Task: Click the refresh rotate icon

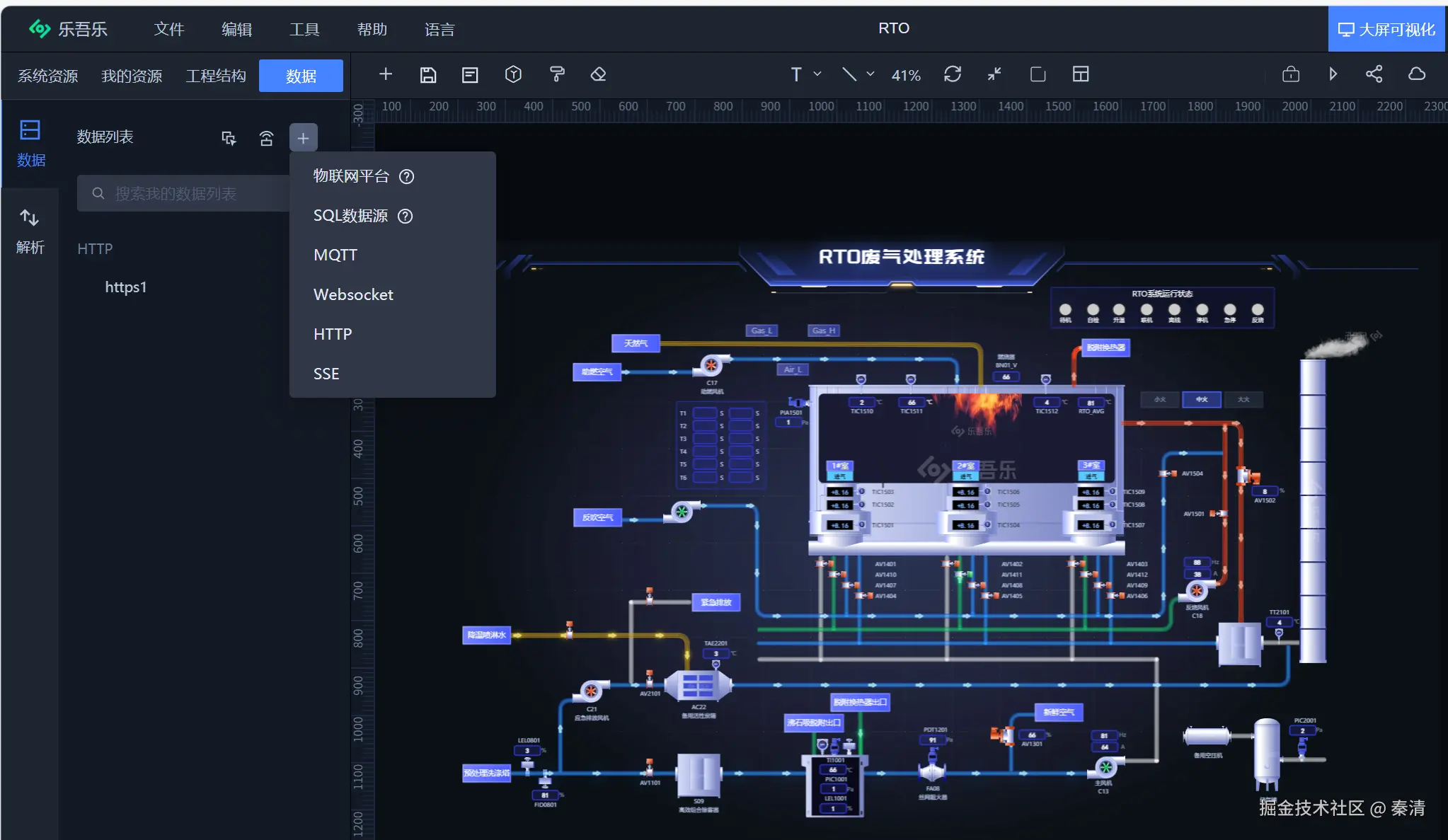Action: 953,74
